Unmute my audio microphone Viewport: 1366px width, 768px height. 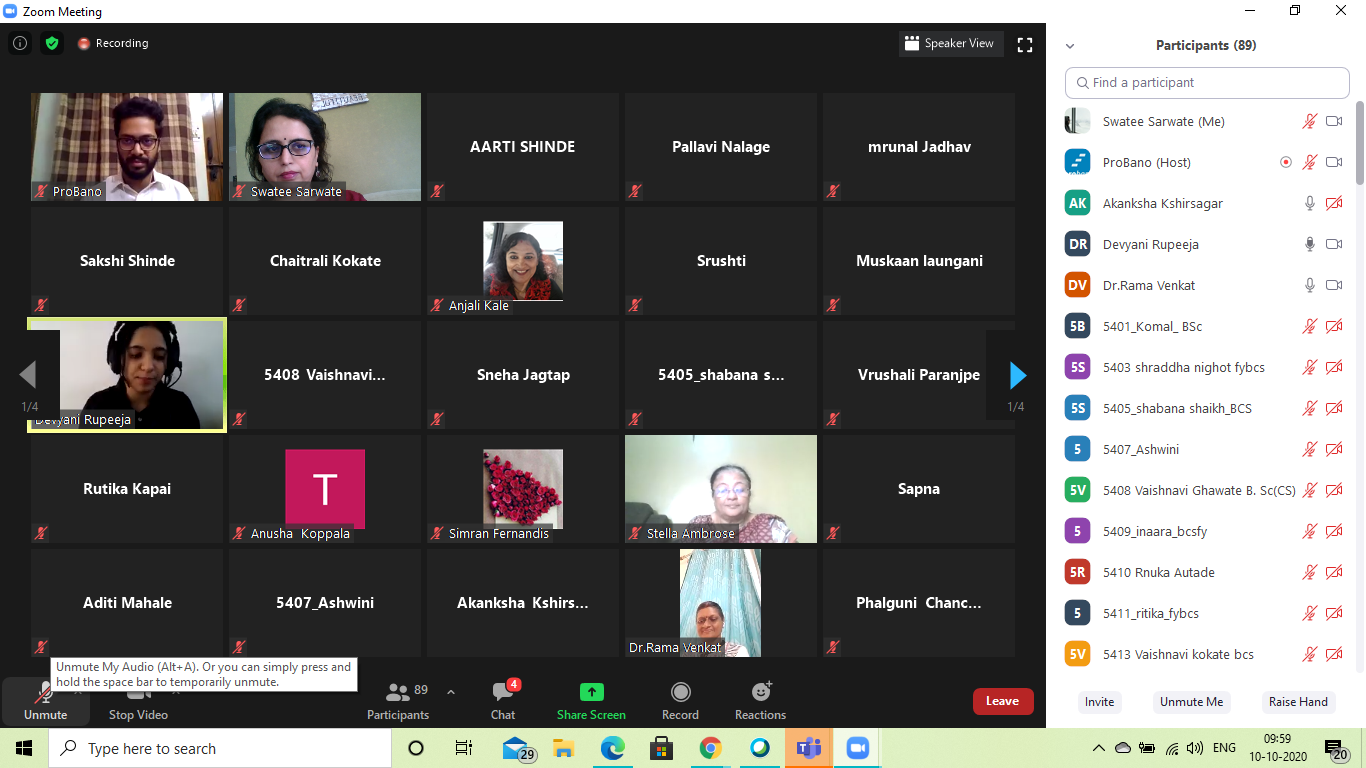[45, 700]
